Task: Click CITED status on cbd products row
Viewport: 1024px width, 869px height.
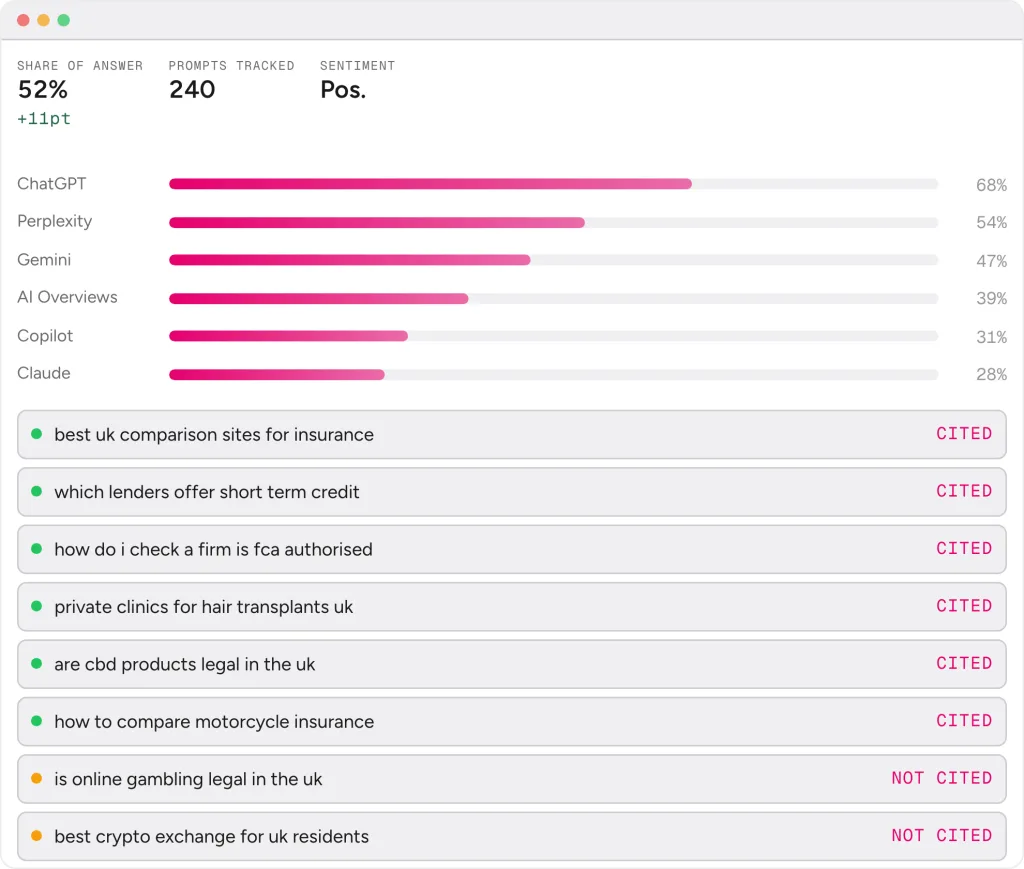Action: click(964, 663)
